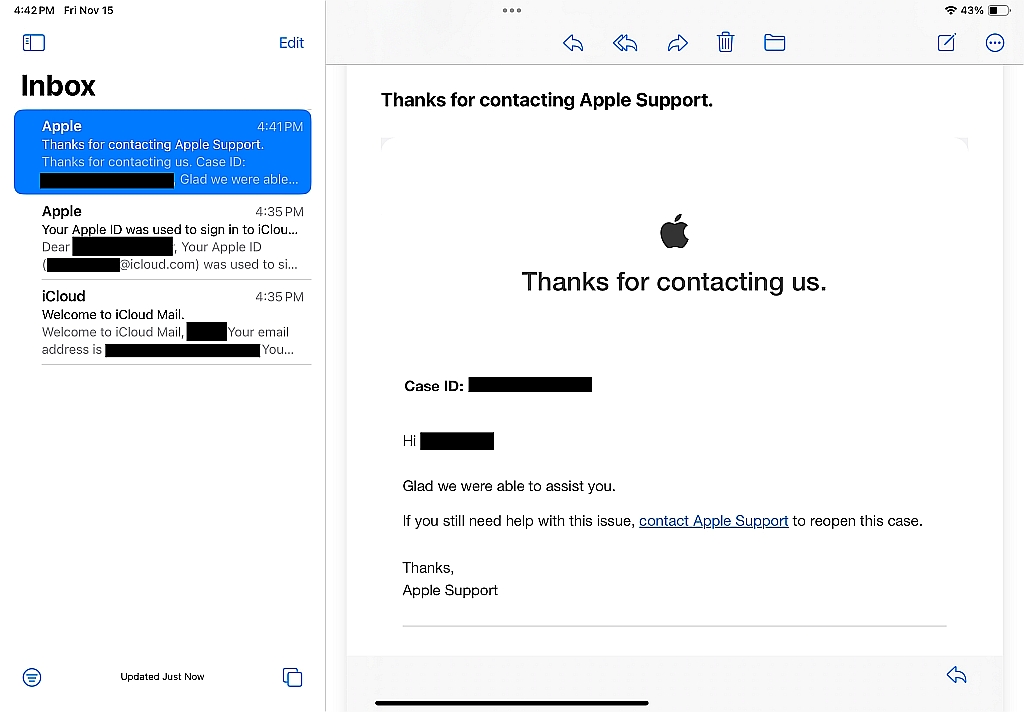The height and width of the screenshot is (712, 1024).
Task: Forward this email with the toolbar arrow
Action: point(677,43)
